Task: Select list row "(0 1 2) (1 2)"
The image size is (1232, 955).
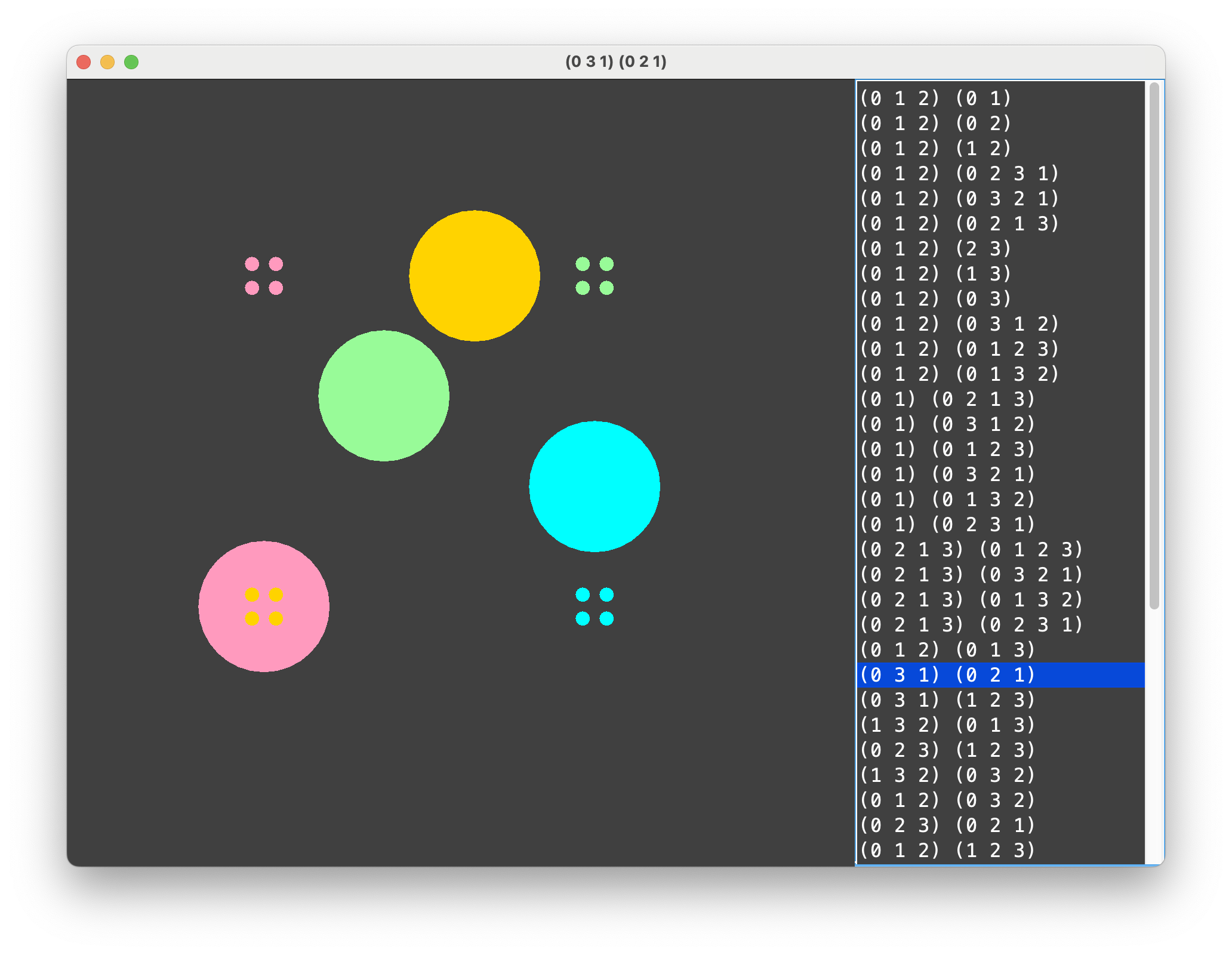Action: tap(1000, 148)
